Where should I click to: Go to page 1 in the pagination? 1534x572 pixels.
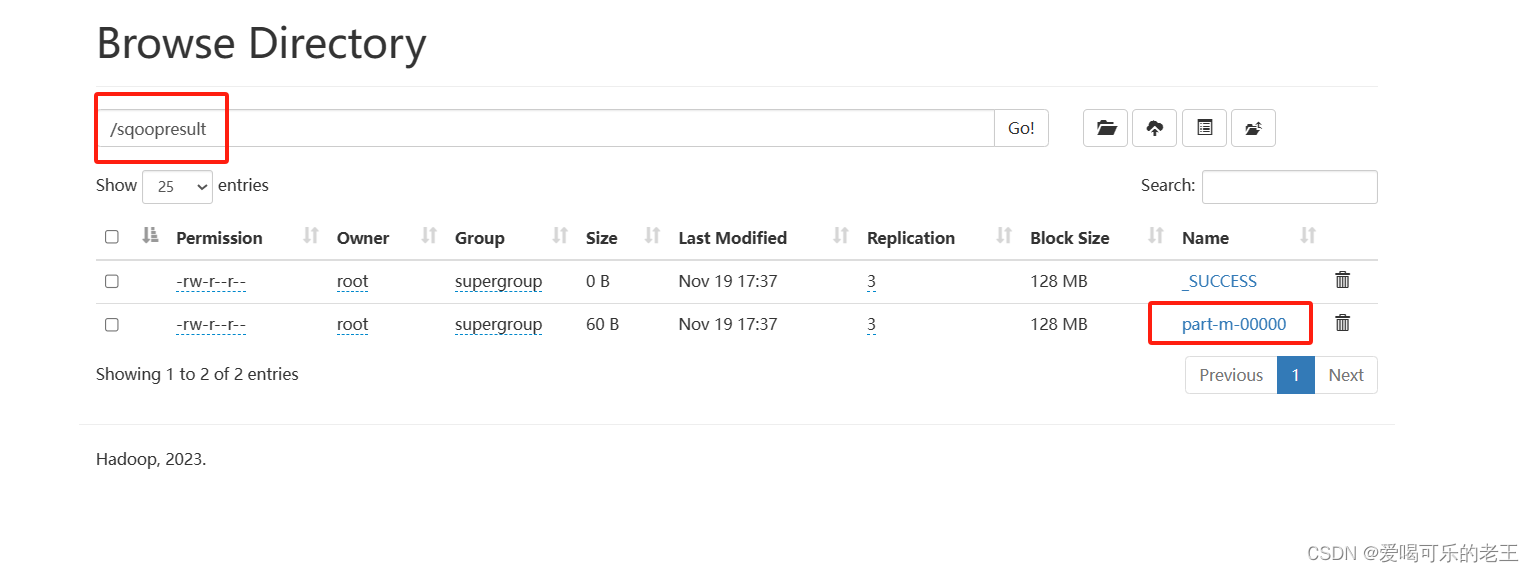[x=1296, y=375]
